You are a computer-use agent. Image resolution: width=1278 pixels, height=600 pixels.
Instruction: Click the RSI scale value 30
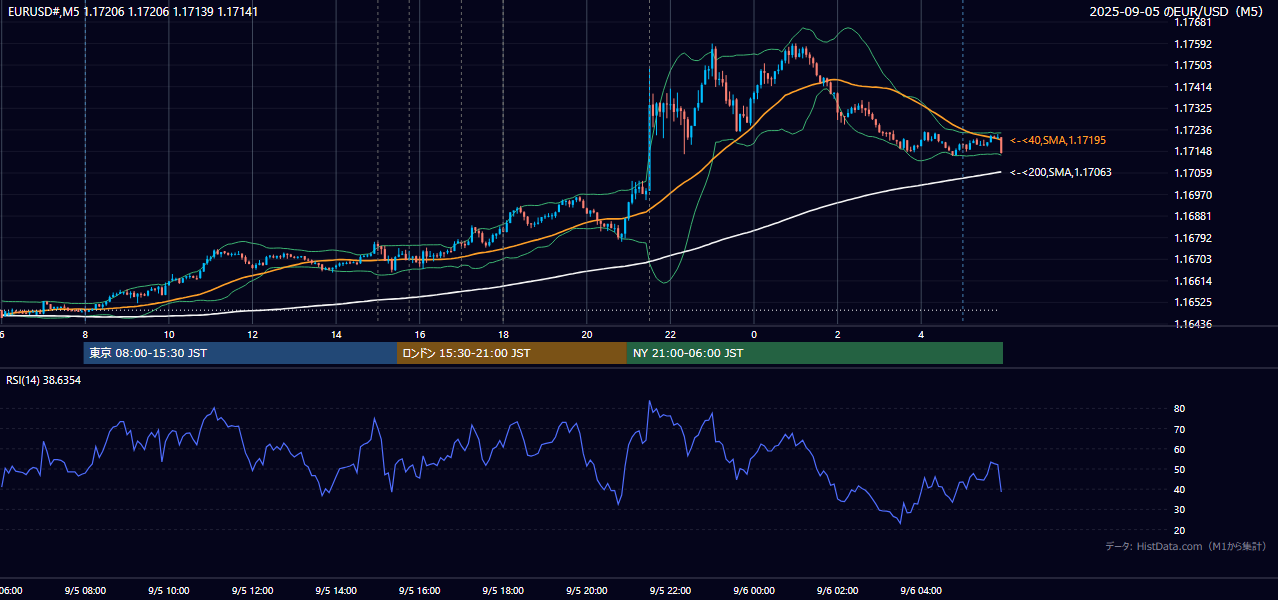[x=1179, y=510]
